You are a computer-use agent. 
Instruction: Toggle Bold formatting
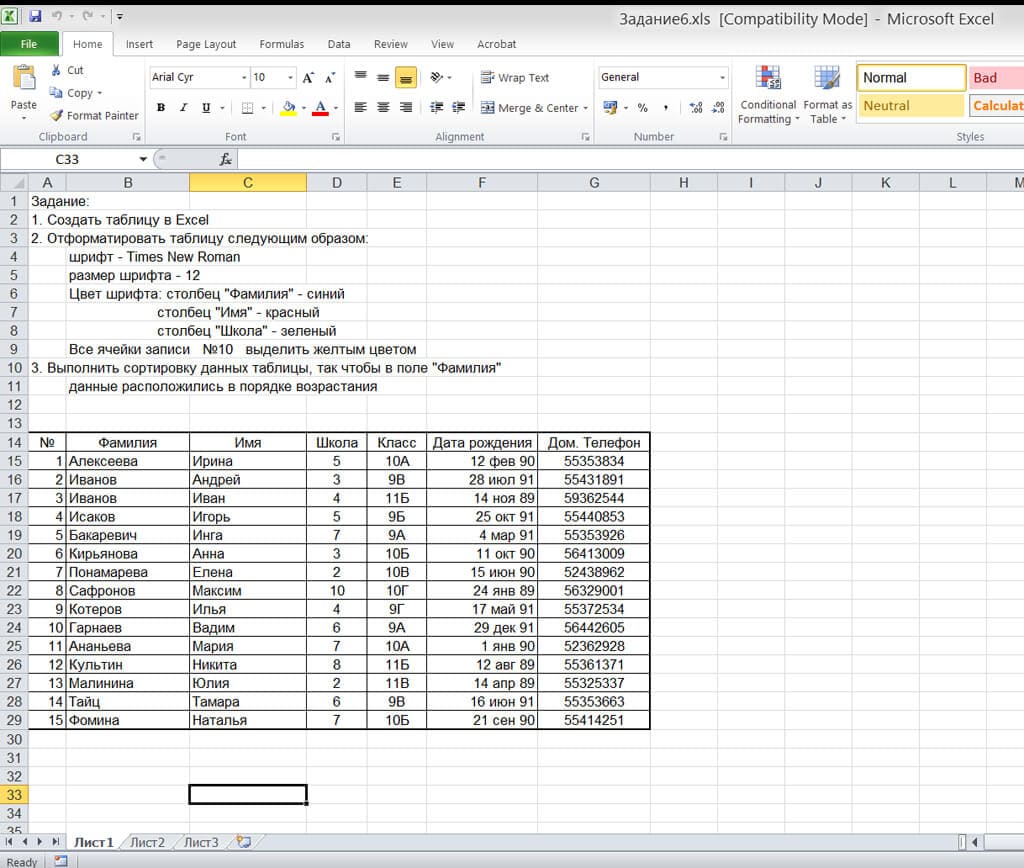161,108
